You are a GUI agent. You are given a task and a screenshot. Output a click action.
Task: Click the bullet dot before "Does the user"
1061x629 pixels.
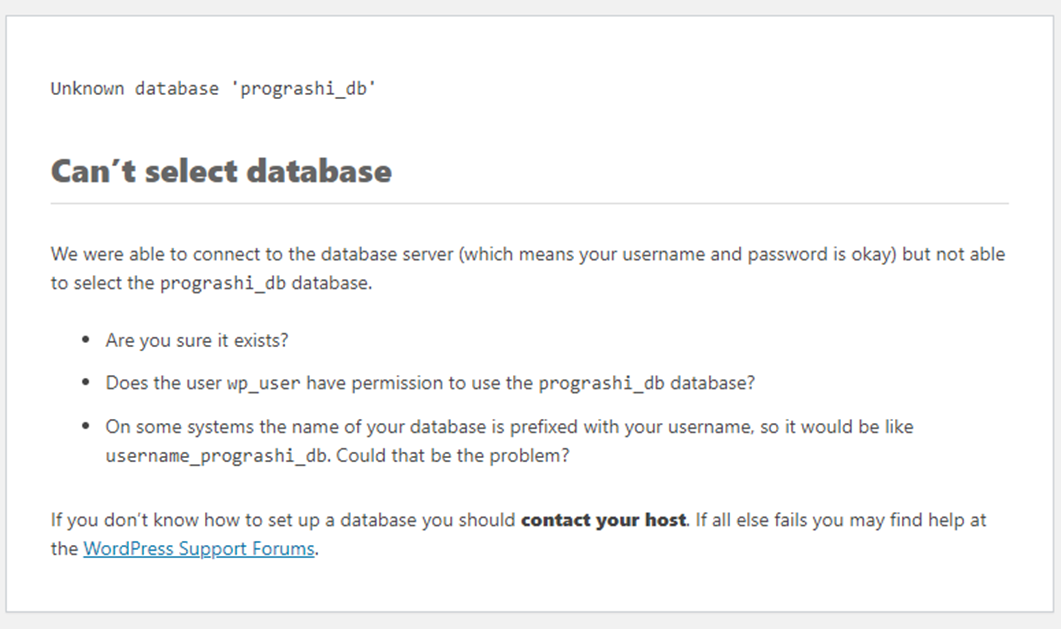coord(87,384)
